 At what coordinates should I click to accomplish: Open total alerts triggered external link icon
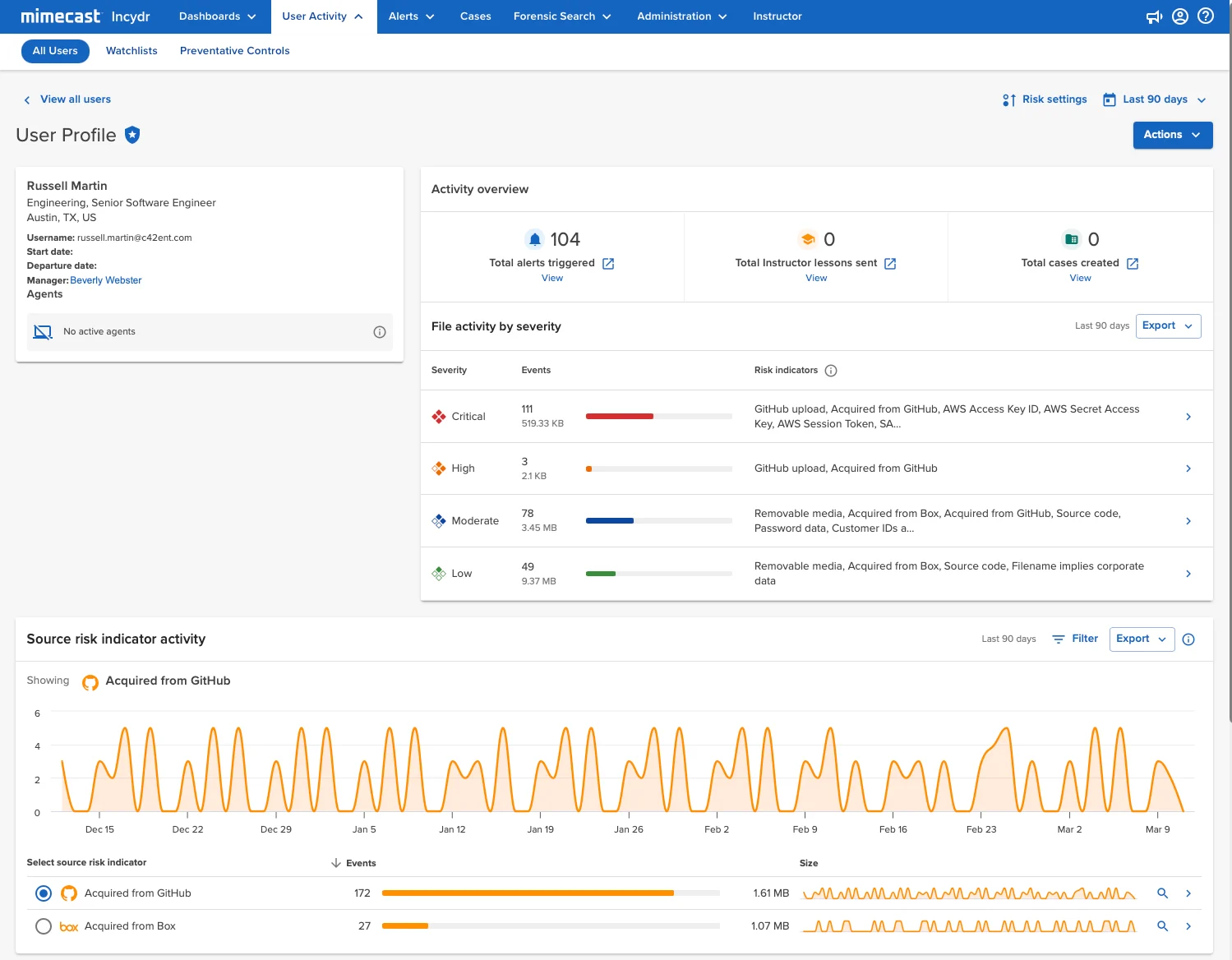pos(608,264)
